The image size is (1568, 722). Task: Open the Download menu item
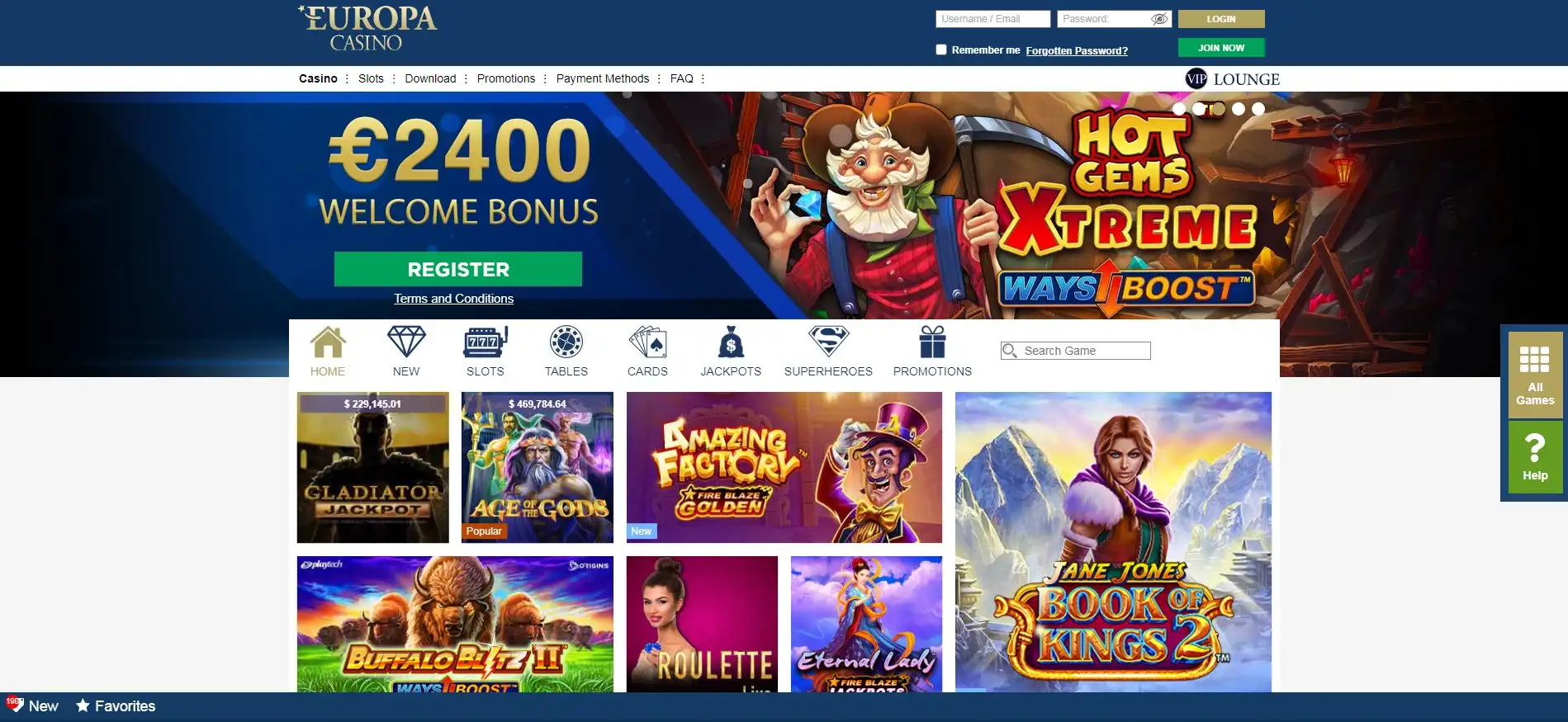coord(430,78)
